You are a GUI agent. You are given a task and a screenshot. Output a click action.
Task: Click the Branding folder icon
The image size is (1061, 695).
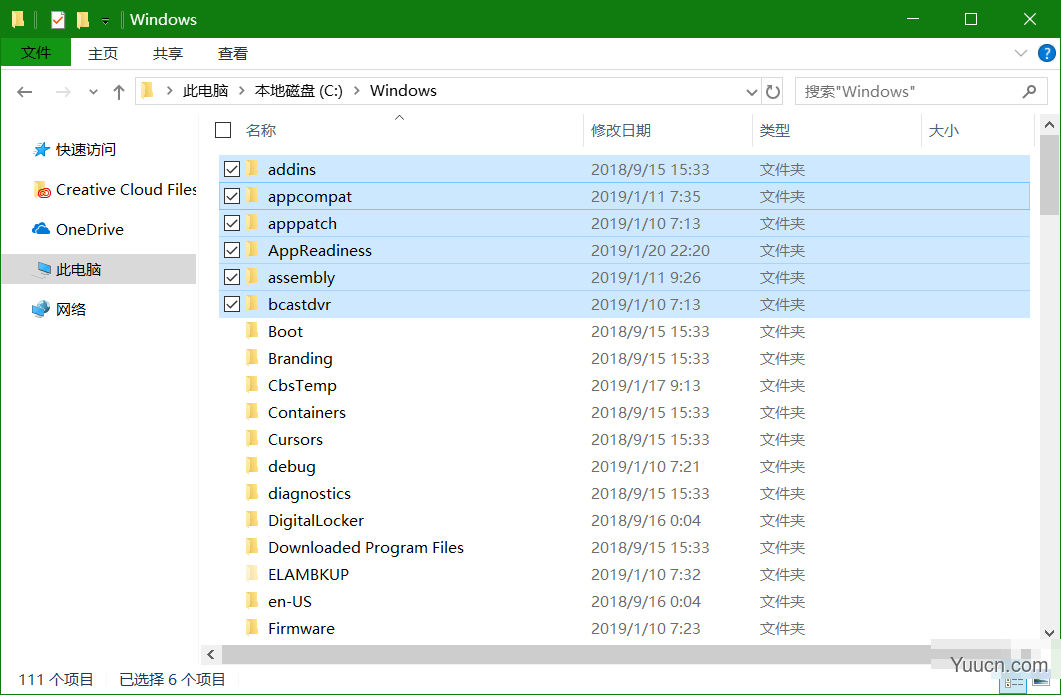252,358
